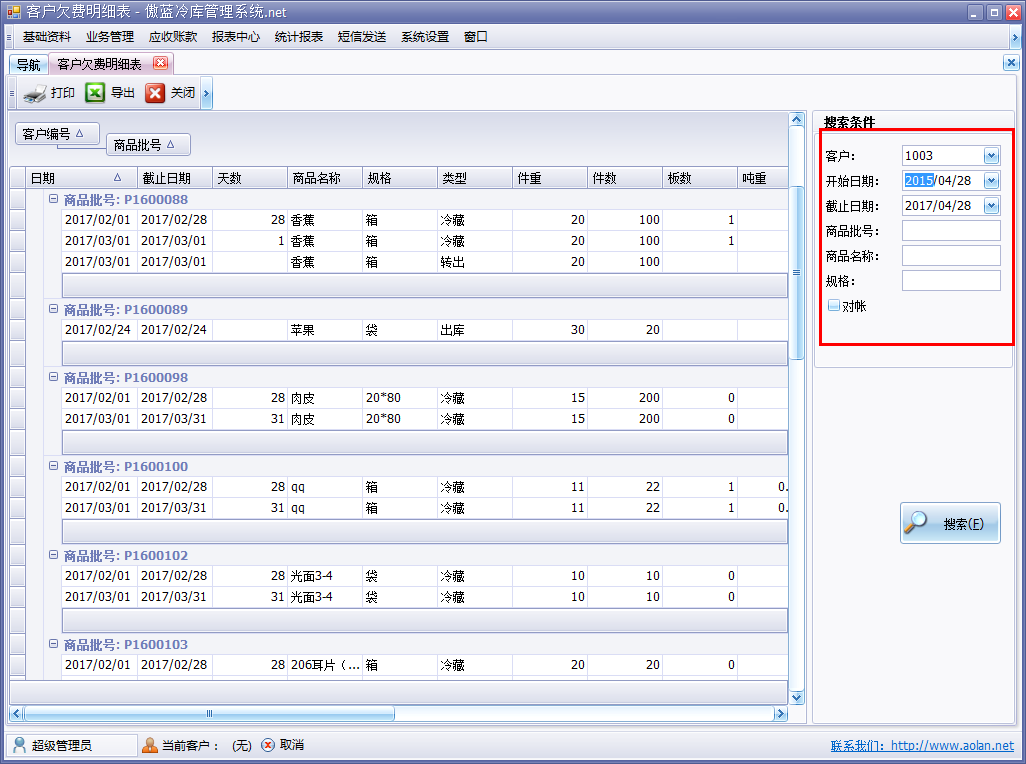Open the 截止日期 date picker dropdown
The image size is (1026, 764).
click(x=991, y=206)
